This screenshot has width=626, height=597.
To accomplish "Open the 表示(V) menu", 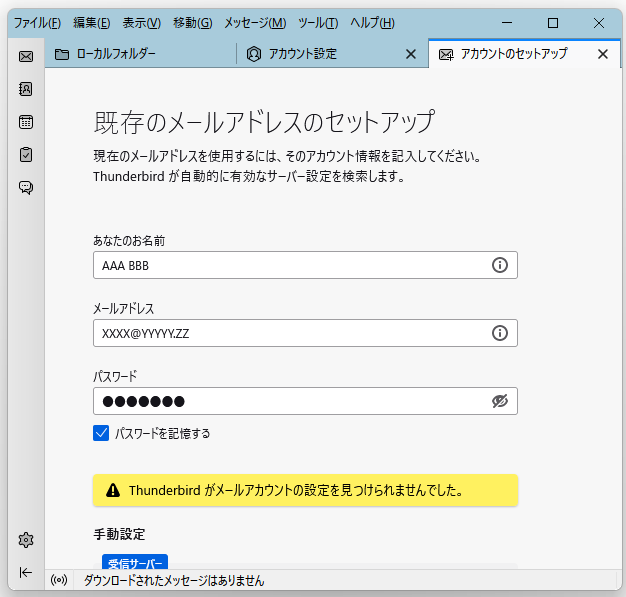I will tap(142, 23).
